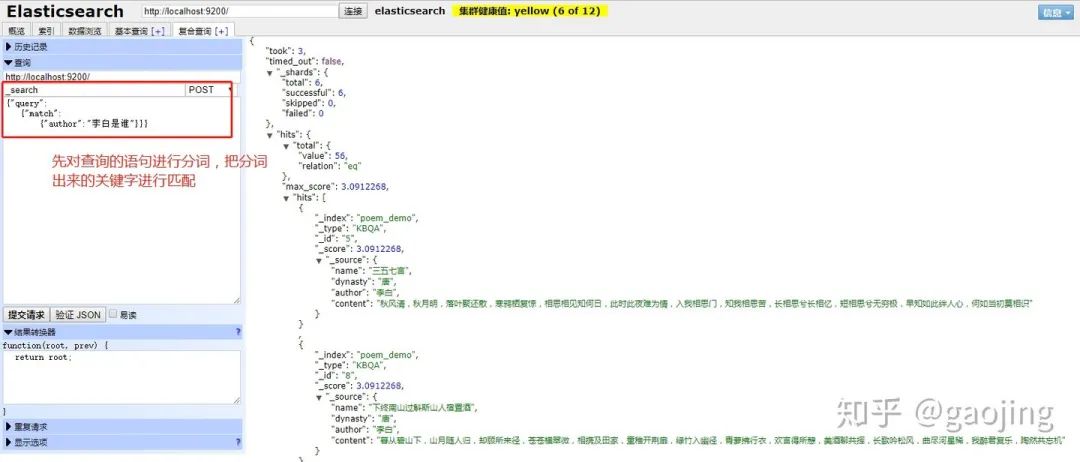
Task: Click the "took": 3 line
Action: coord(286,51)
